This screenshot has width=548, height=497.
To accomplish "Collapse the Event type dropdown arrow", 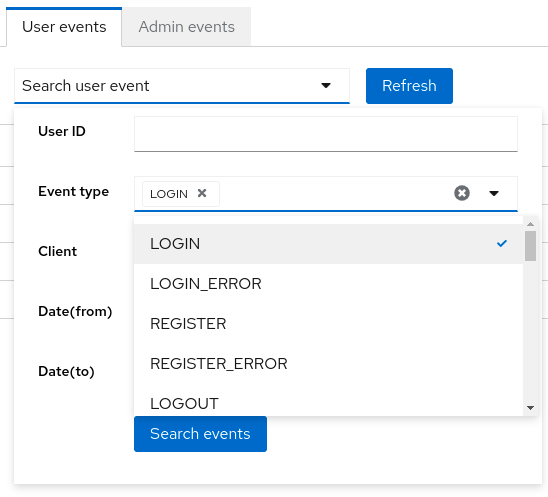I will click(493, 193).
